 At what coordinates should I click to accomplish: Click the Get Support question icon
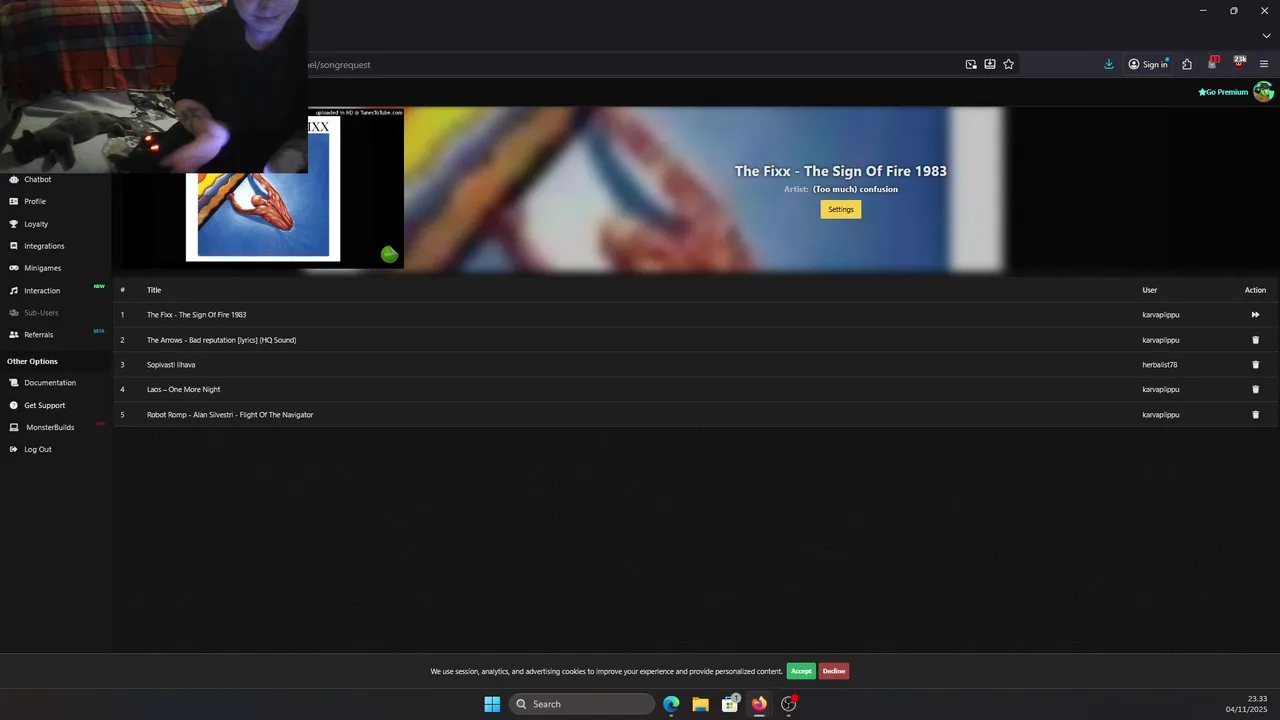(x=14, y=405)
